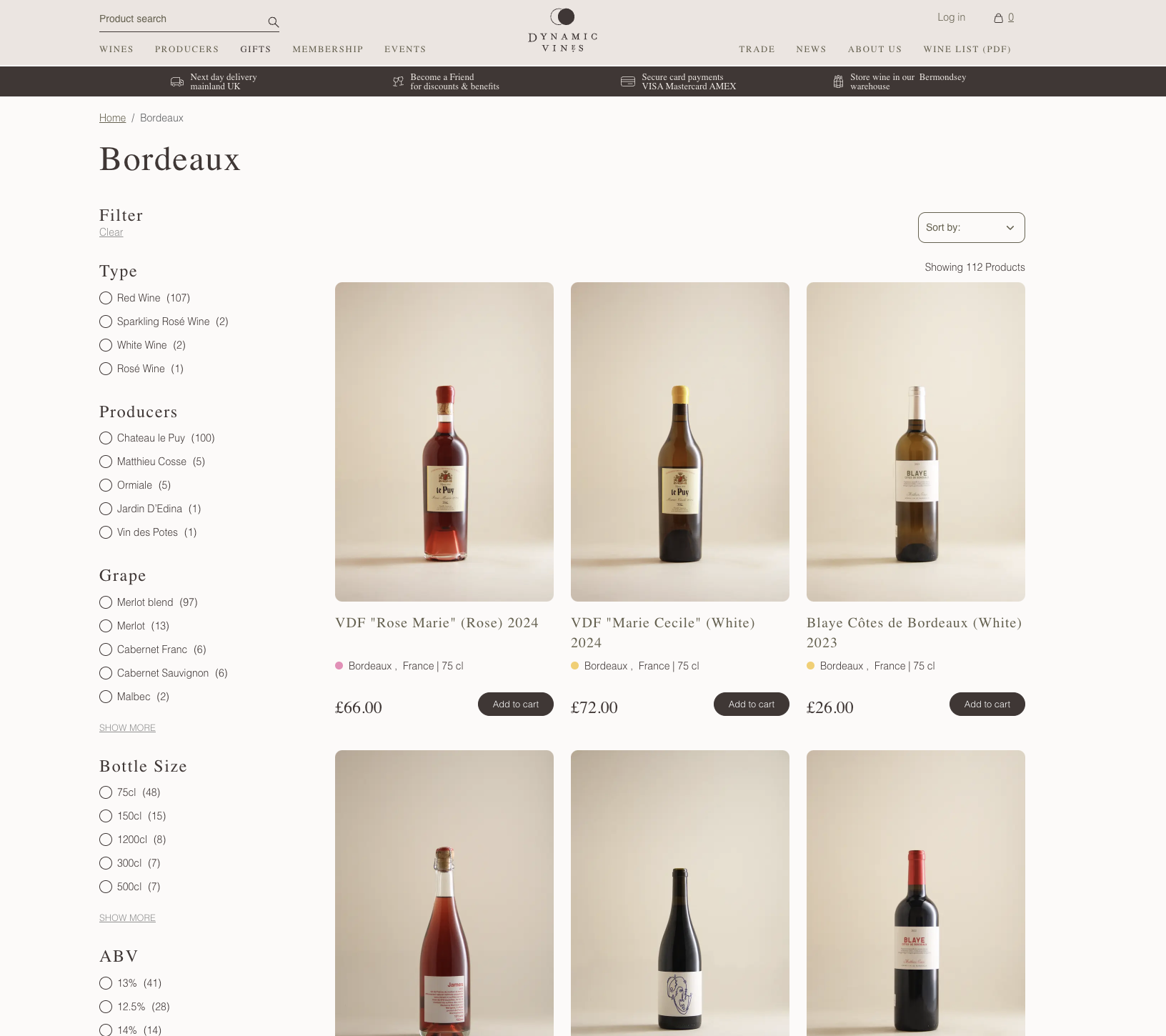
Task: Open the Sort by dropdown
Action: tap(971, 227)
